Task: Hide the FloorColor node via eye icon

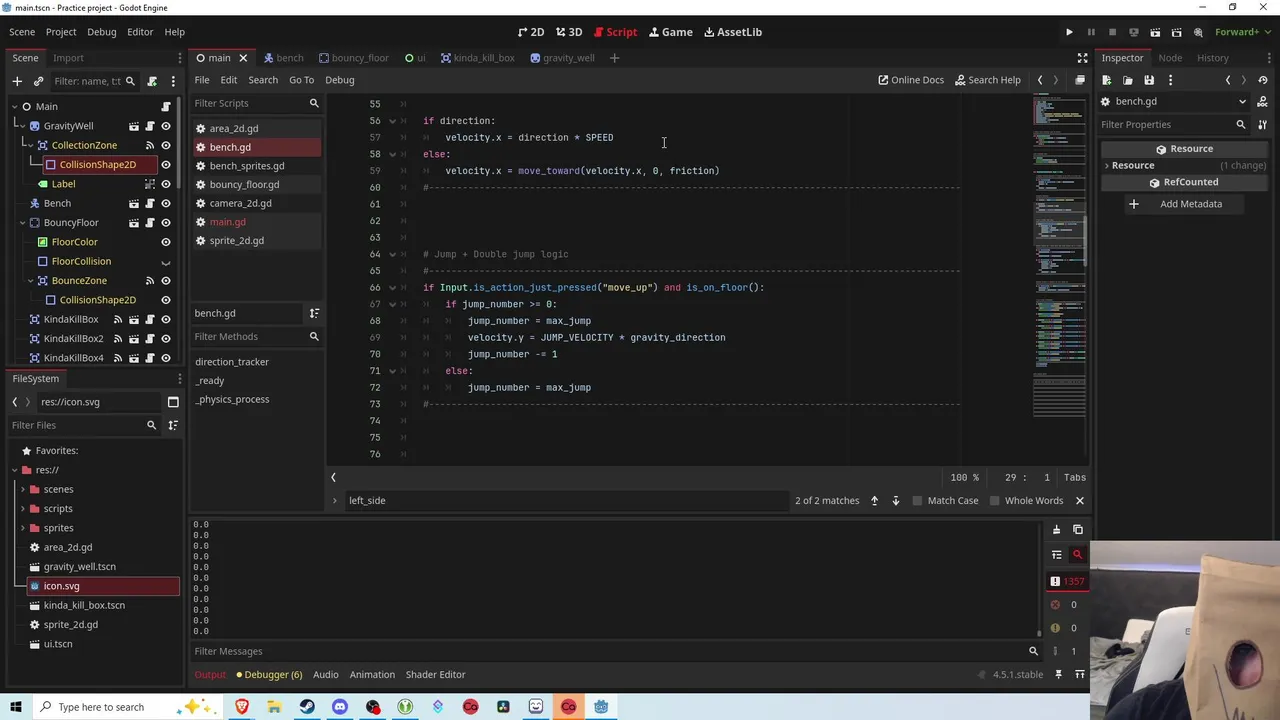Action: point(166,242)
